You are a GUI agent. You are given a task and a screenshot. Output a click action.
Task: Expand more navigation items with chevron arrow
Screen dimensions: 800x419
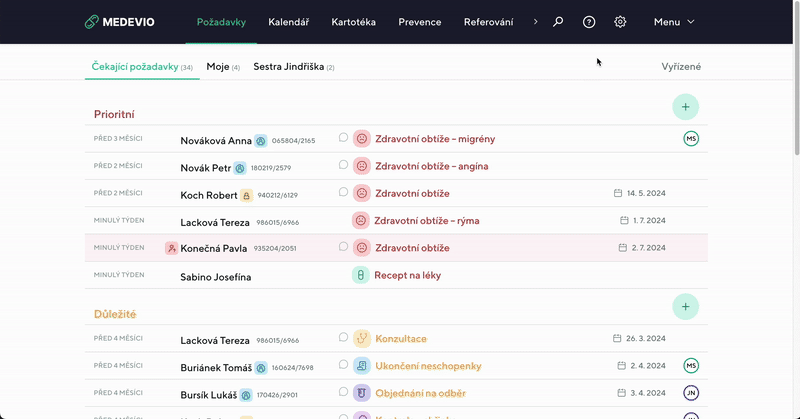(x=535, y=21)
